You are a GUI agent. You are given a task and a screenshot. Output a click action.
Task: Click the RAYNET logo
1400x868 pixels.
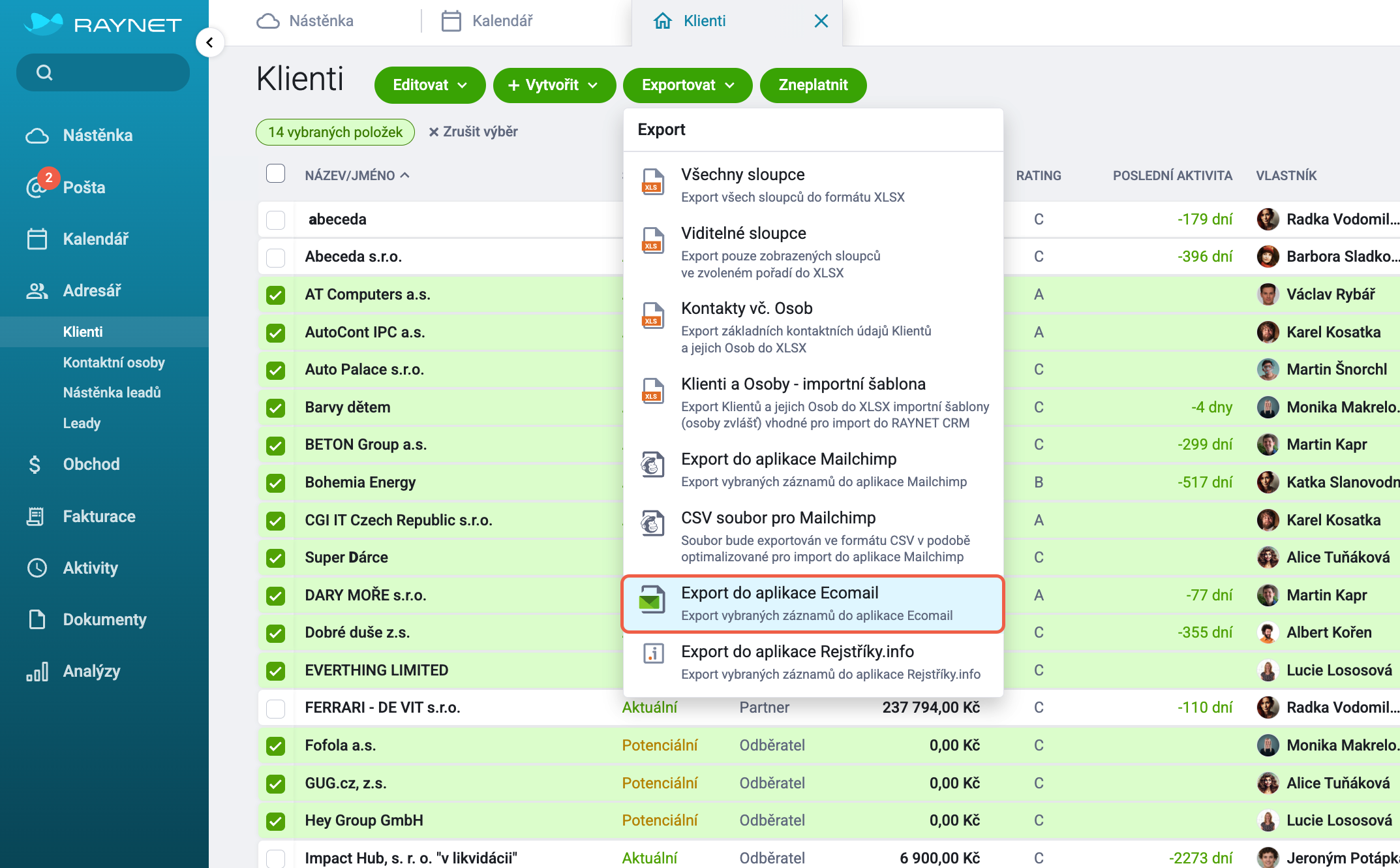click(x=103, y=24)
